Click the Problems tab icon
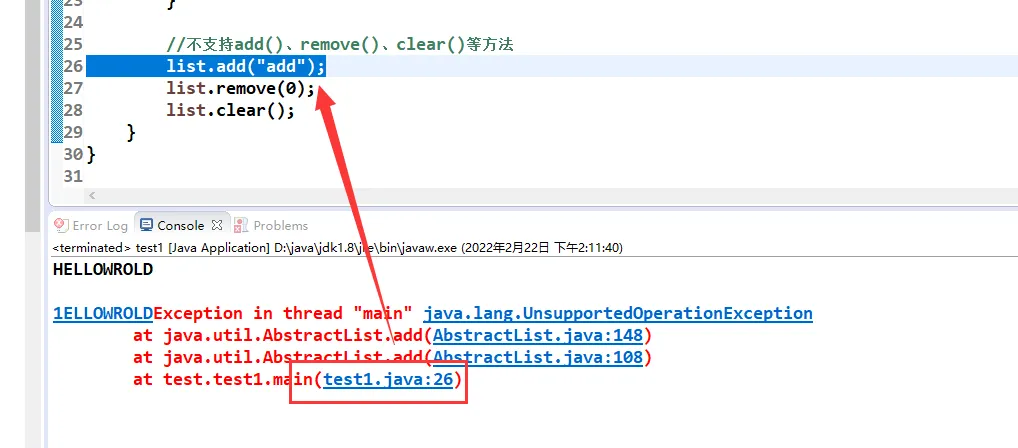1018x448 pixels. tap(241, 225)
